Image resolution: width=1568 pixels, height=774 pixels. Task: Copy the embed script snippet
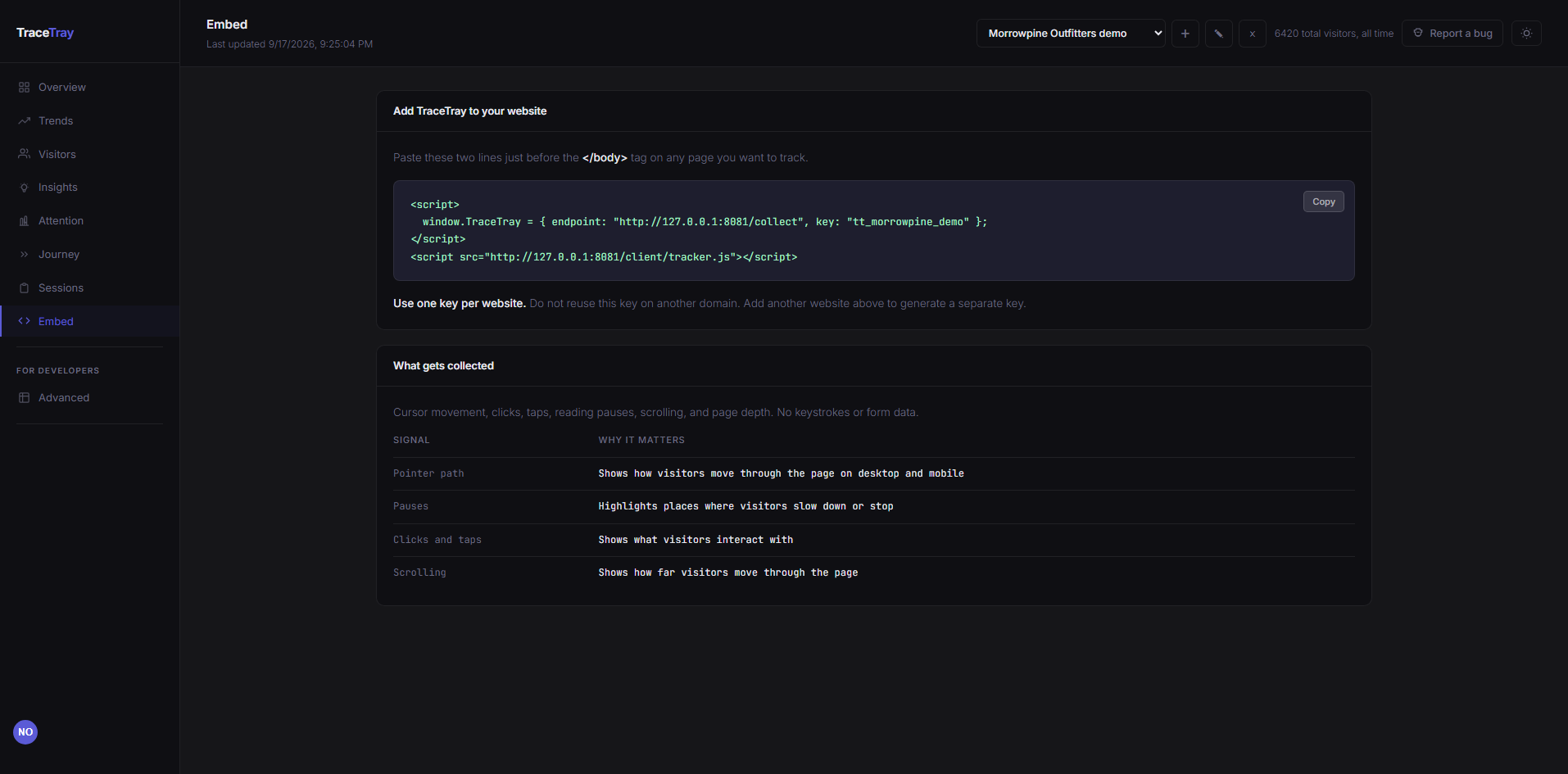click(1323, 201)
